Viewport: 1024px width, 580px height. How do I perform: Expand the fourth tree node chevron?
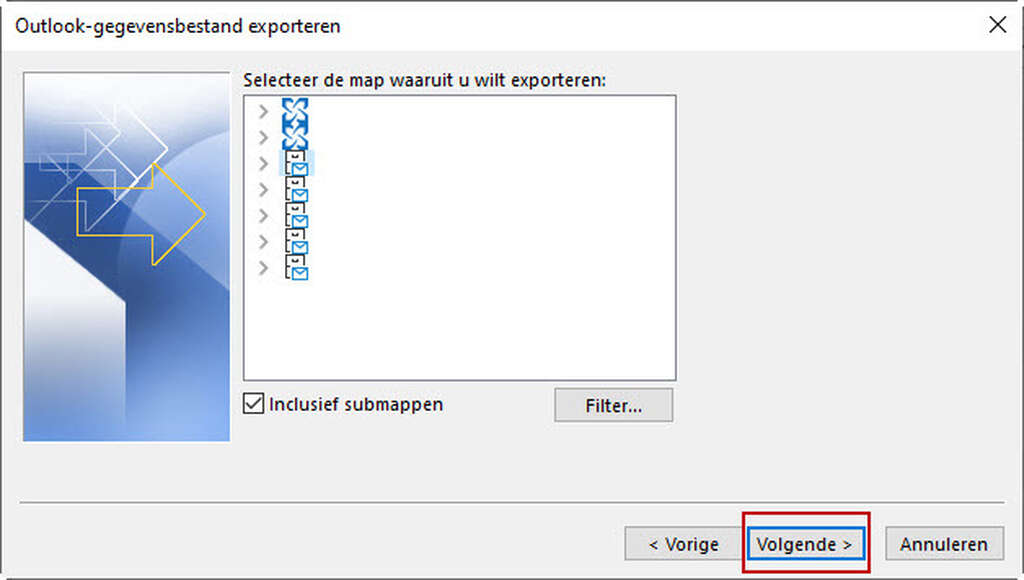263,189
